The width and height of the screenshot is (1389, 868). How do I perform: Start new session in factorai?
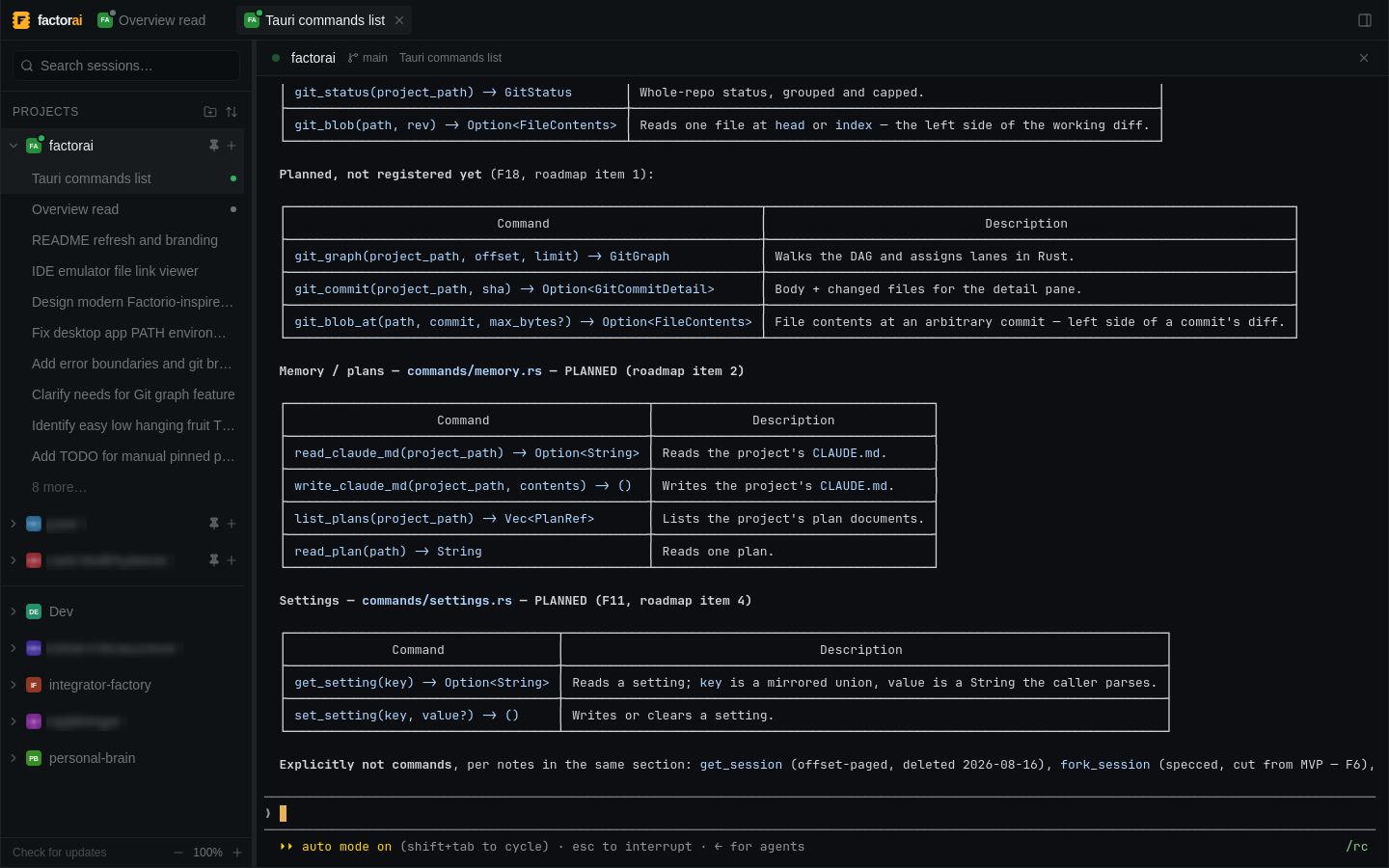[231, 146]
